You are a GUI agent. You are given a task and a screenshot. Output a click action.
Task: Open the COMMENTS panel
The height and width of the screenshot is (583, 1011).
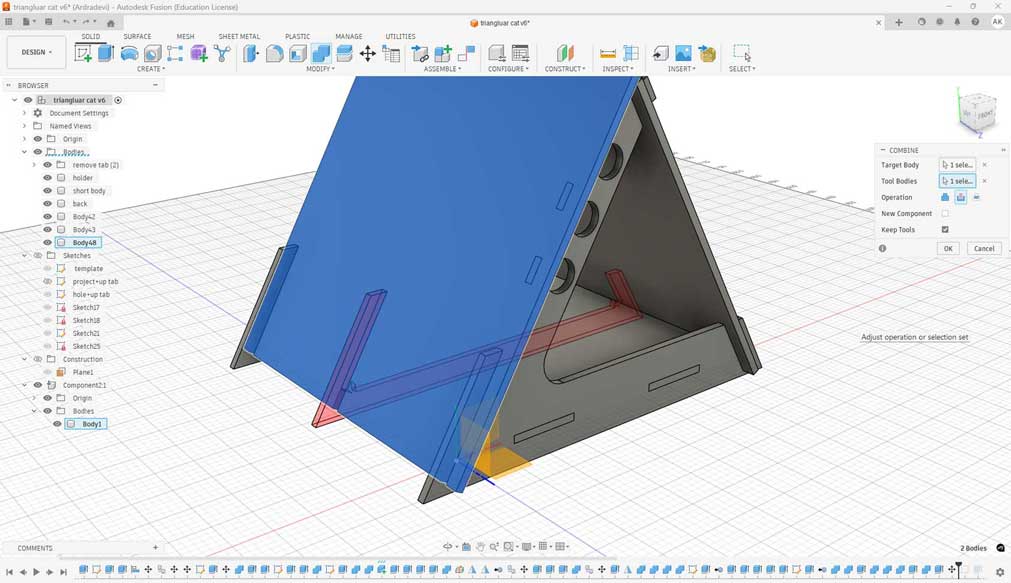[x=35, y=547]
